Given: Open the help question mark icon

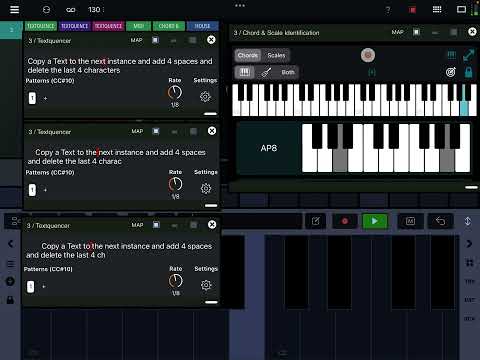Looking at the screenshot, I should pyautogui.click(x=388, y=10).
